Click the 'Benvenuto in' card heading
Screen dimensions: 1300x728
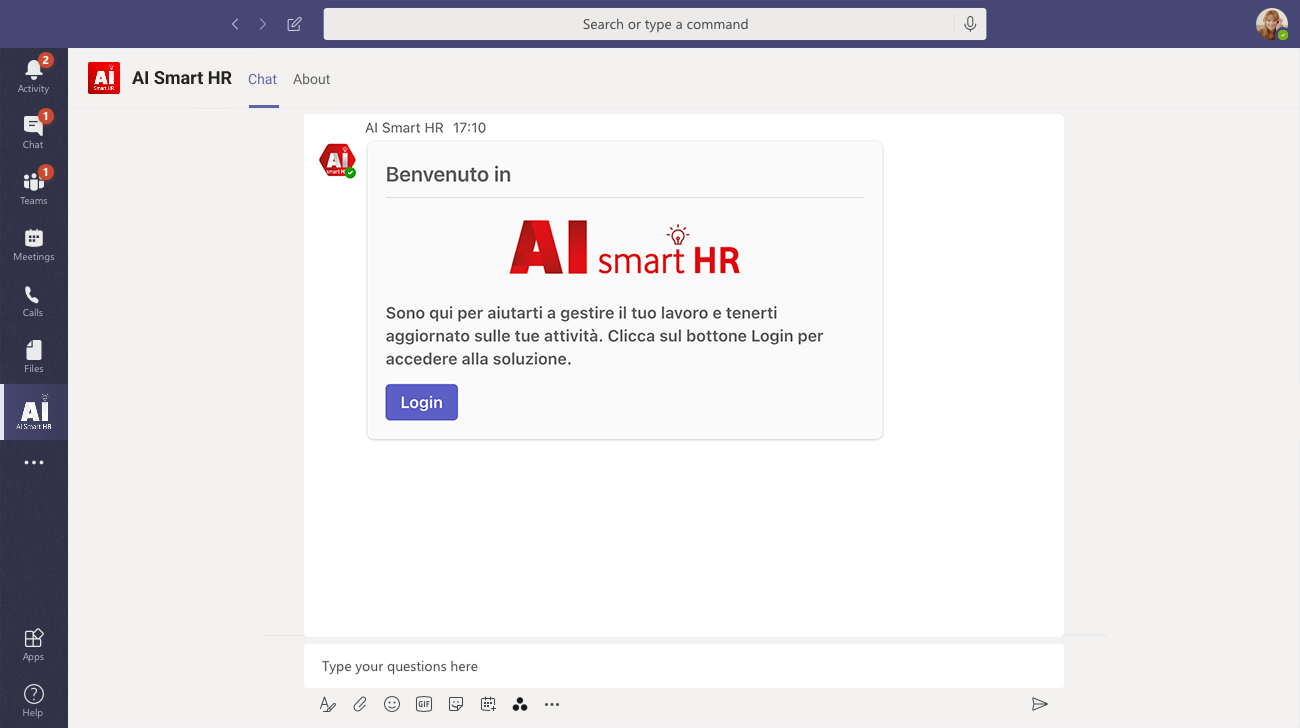tap(448, 174)
